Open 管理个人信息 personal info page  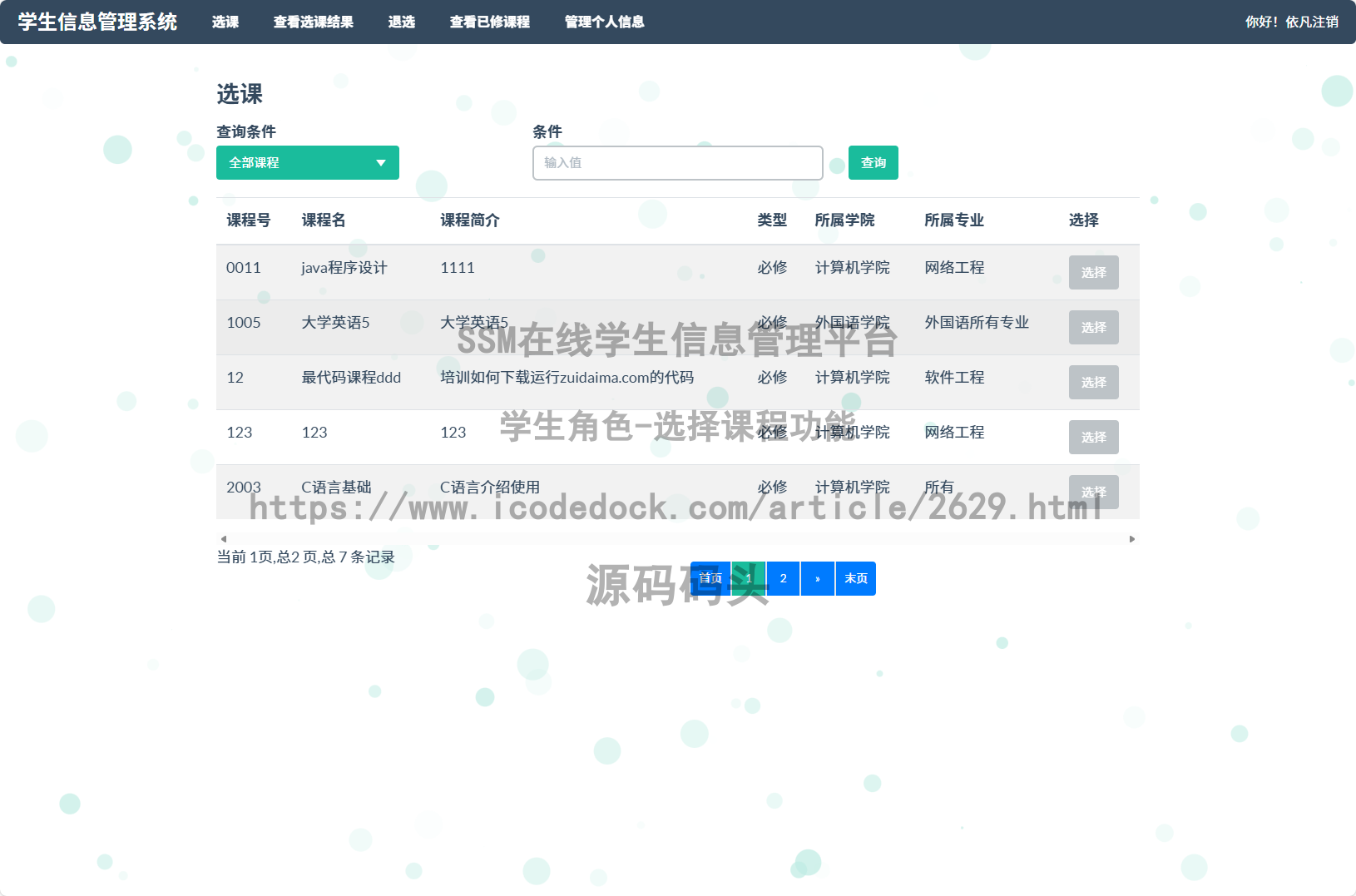[x=604, y=22]
